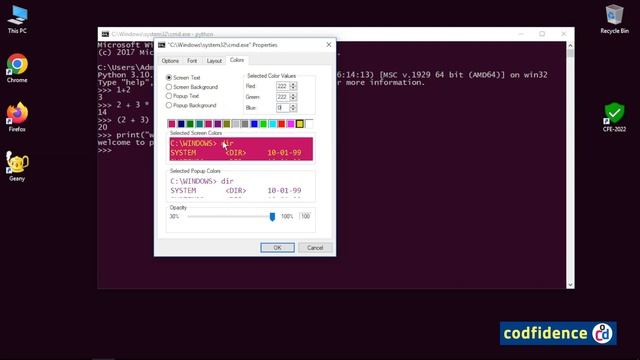Viewport: 640px width, 360px height.
Task: Maximize the cmd.exe python window
Action: (x=542, y=34)
